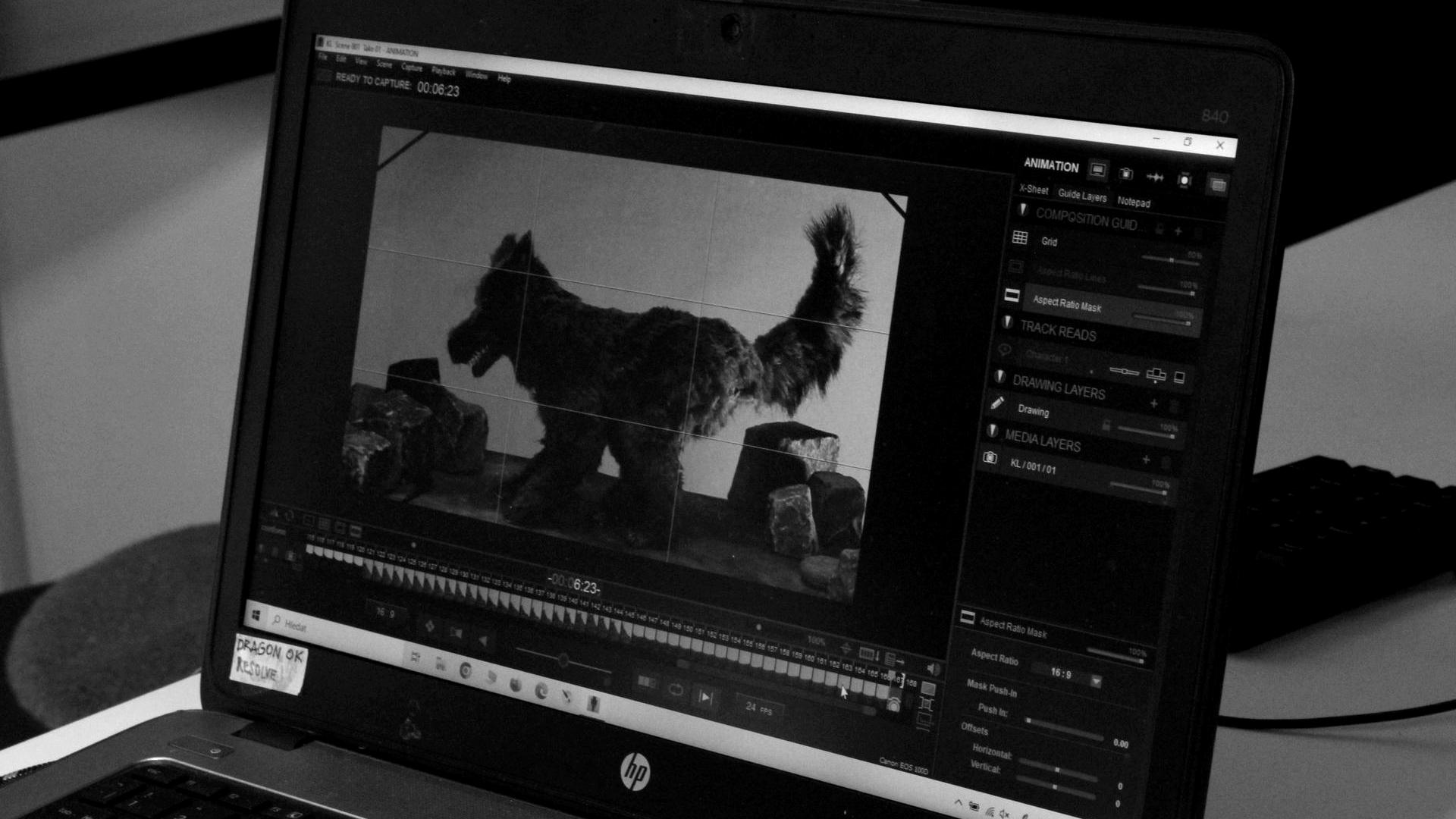Collapse the Composition Guides section
This screenshot has width=1456, height=819.
(x=1023, y=210)
